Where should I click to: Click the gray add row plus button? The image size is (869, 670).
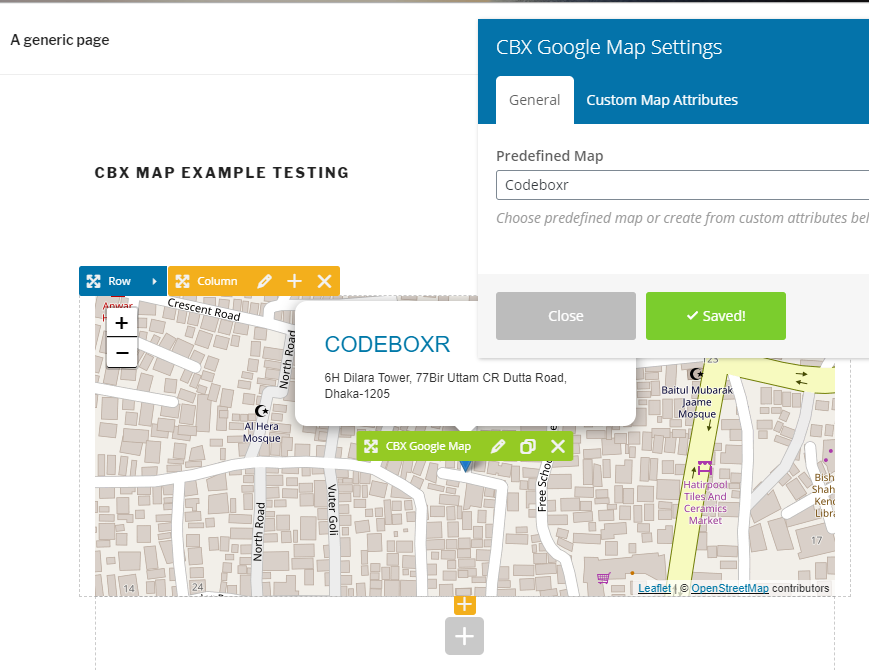point(464,636)
